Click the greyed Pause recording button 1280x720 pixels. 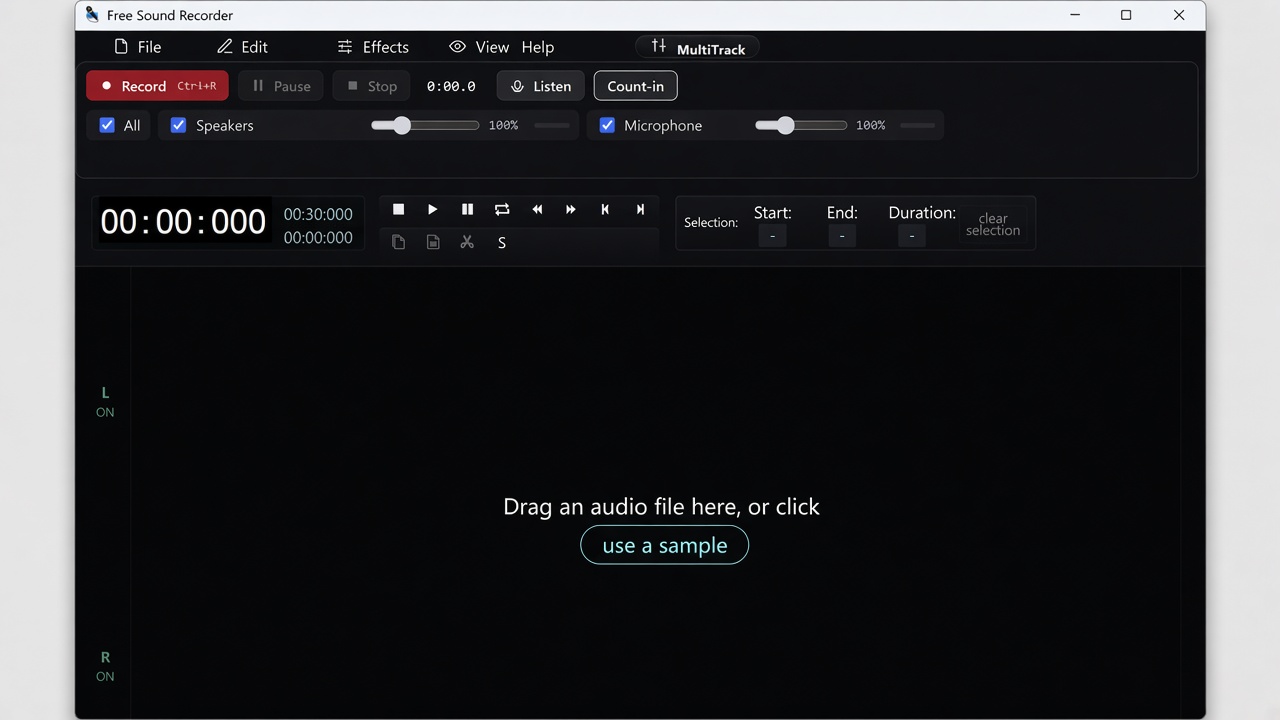point(281,86)
